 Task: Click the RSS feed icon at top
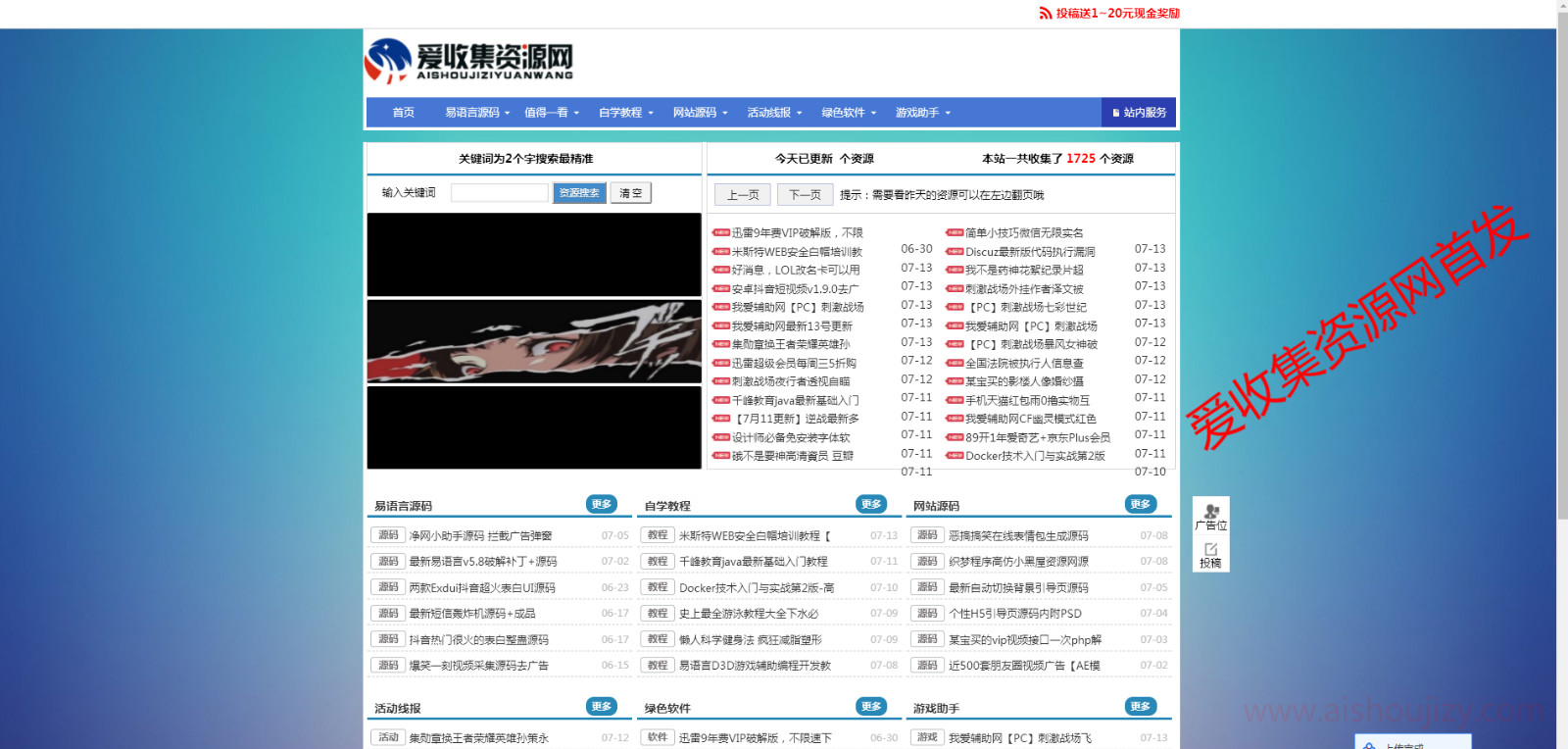pyautogui.click(x=1046, y=14)
